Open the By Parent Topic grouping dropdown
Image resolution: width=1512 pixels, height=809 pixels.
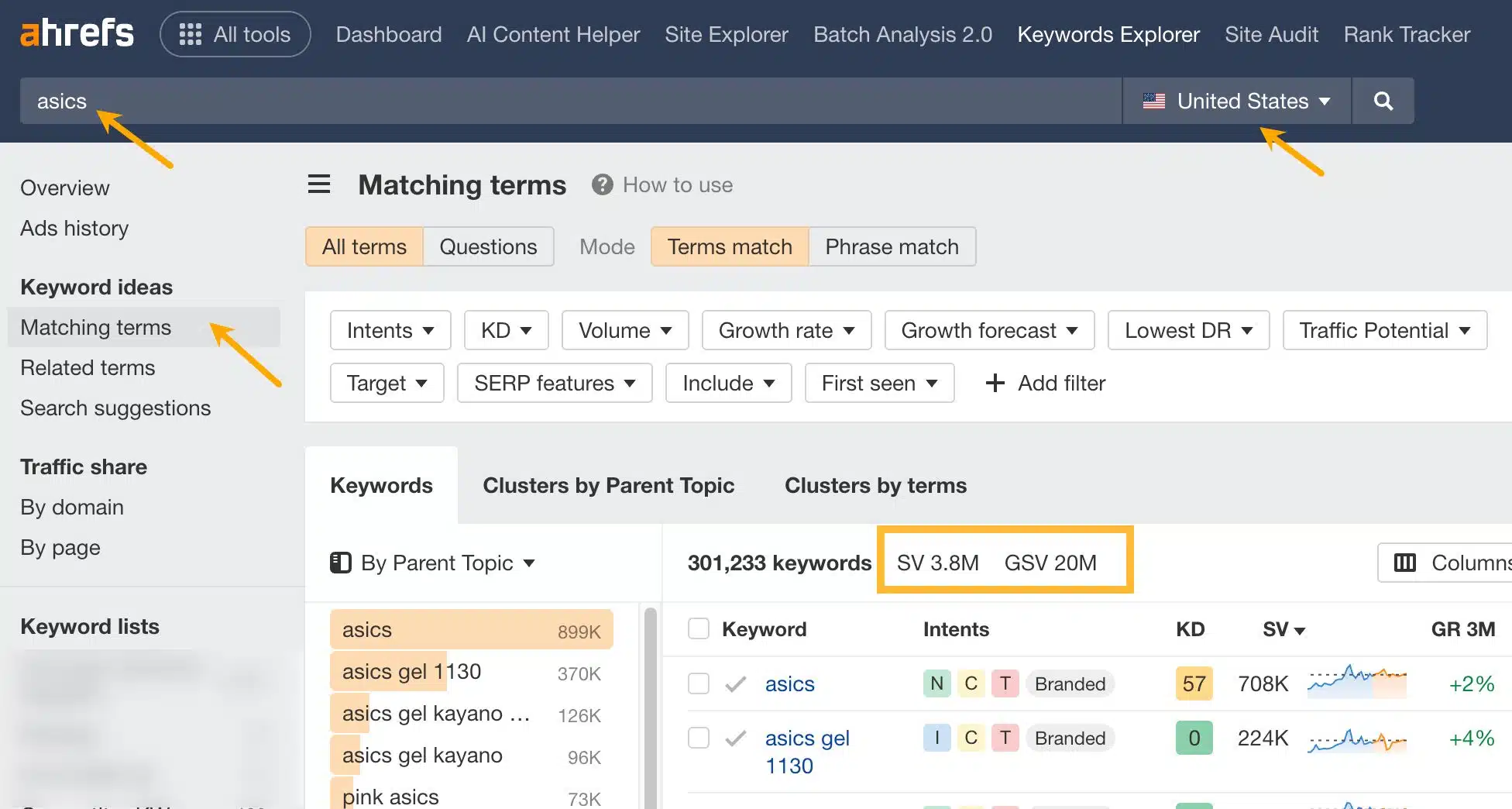tap(433, 563)
